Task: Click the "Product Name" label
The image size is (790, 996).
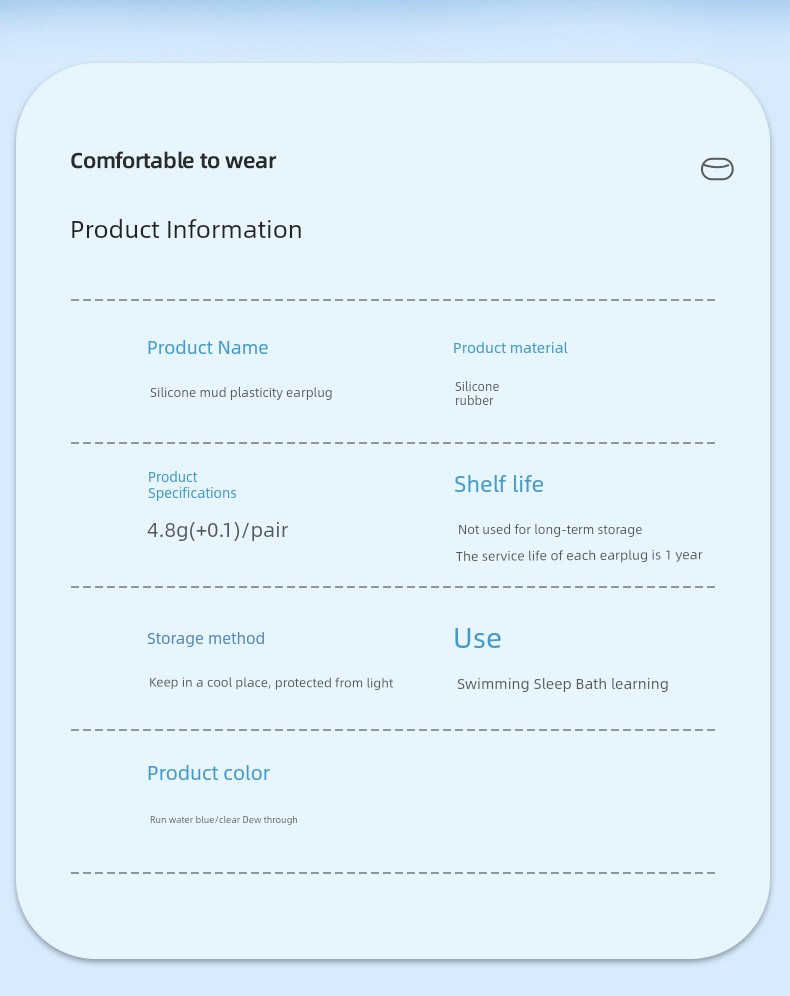Action: [207, 348]
